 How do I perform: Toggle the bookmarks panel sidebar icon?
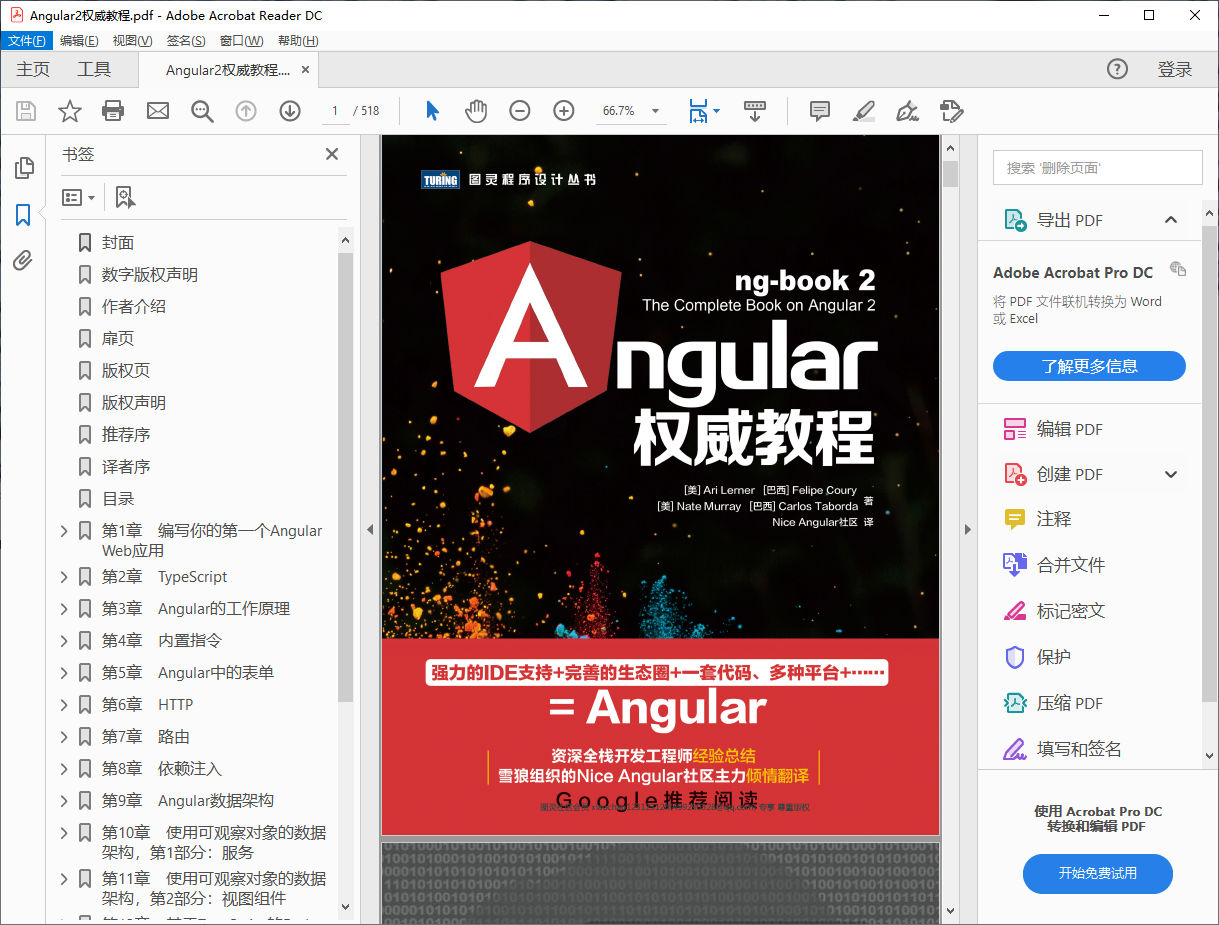(24, 215)
